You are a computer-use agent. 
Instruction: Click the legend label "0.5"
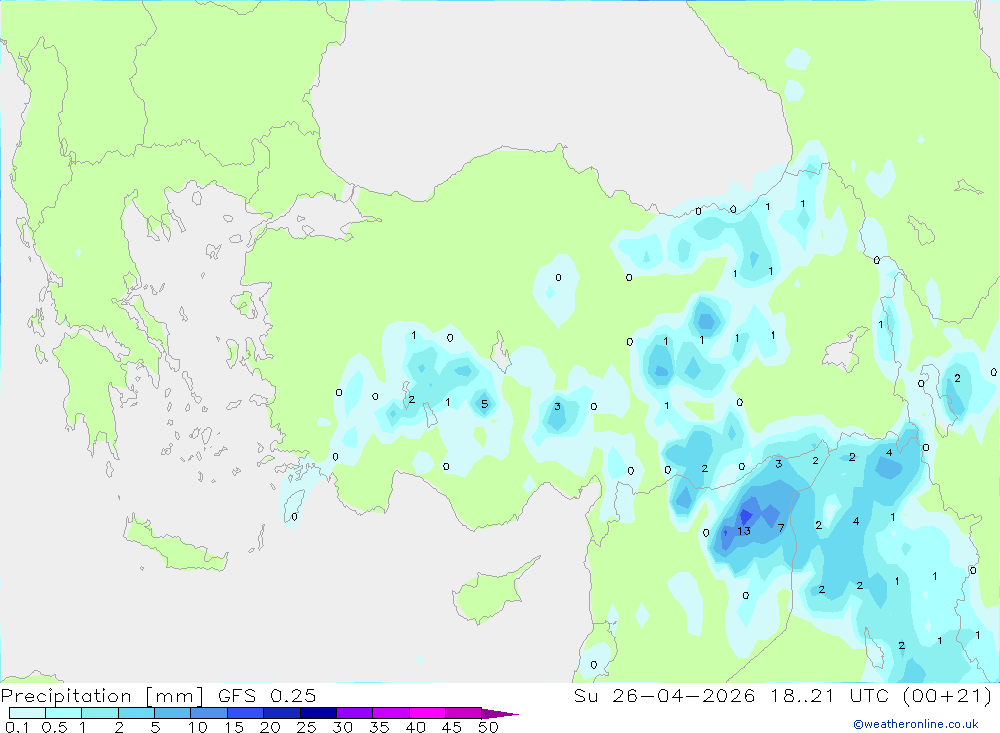(x=54, y=727)
